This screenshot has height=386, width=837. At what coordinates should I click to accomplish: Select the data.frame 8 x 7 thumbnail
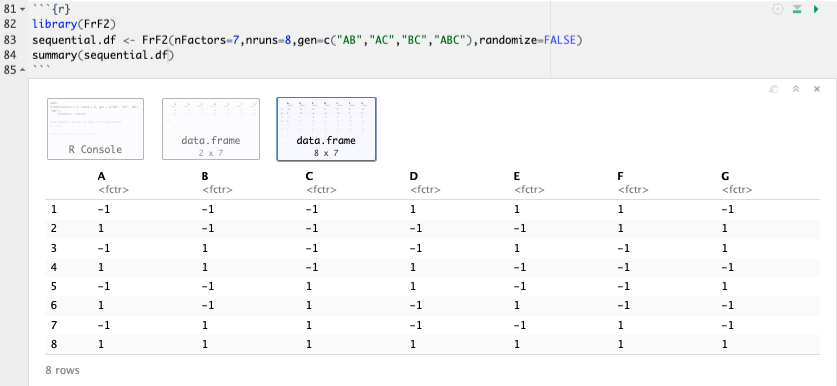click(x=326, y=129)
